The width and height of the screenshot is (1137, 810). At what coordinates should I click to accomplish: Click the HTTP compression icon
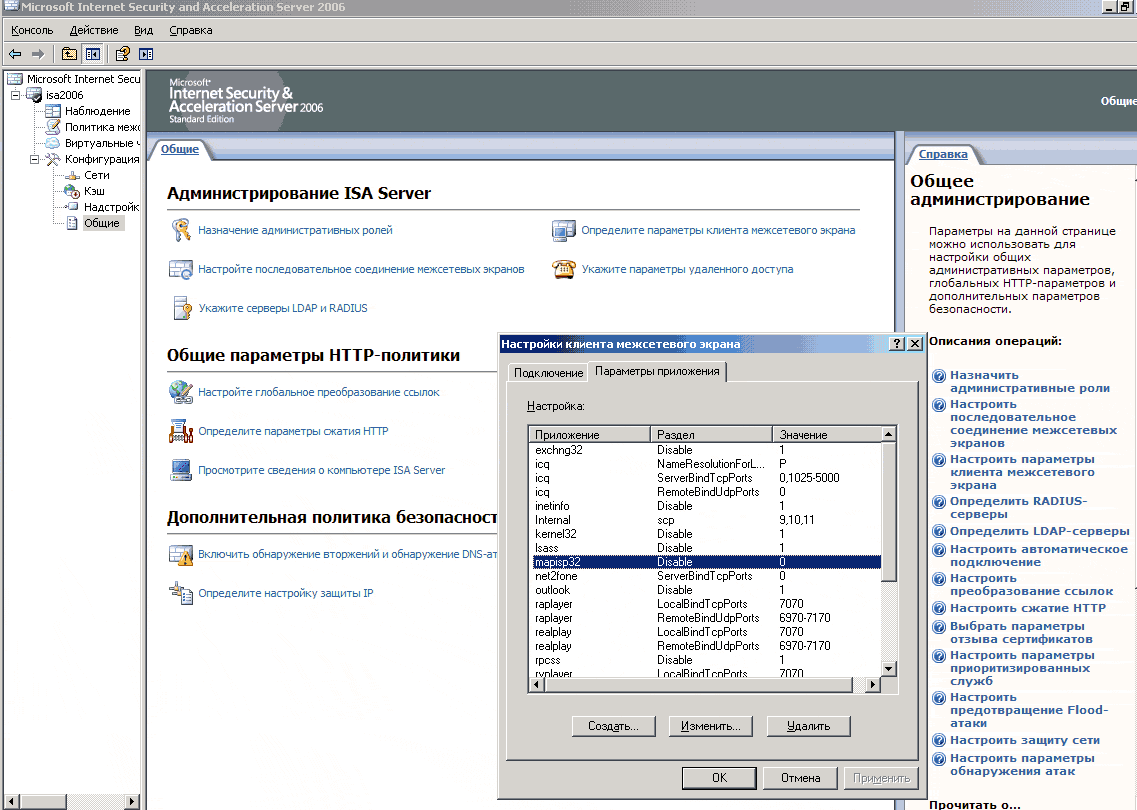pos(181,431)
